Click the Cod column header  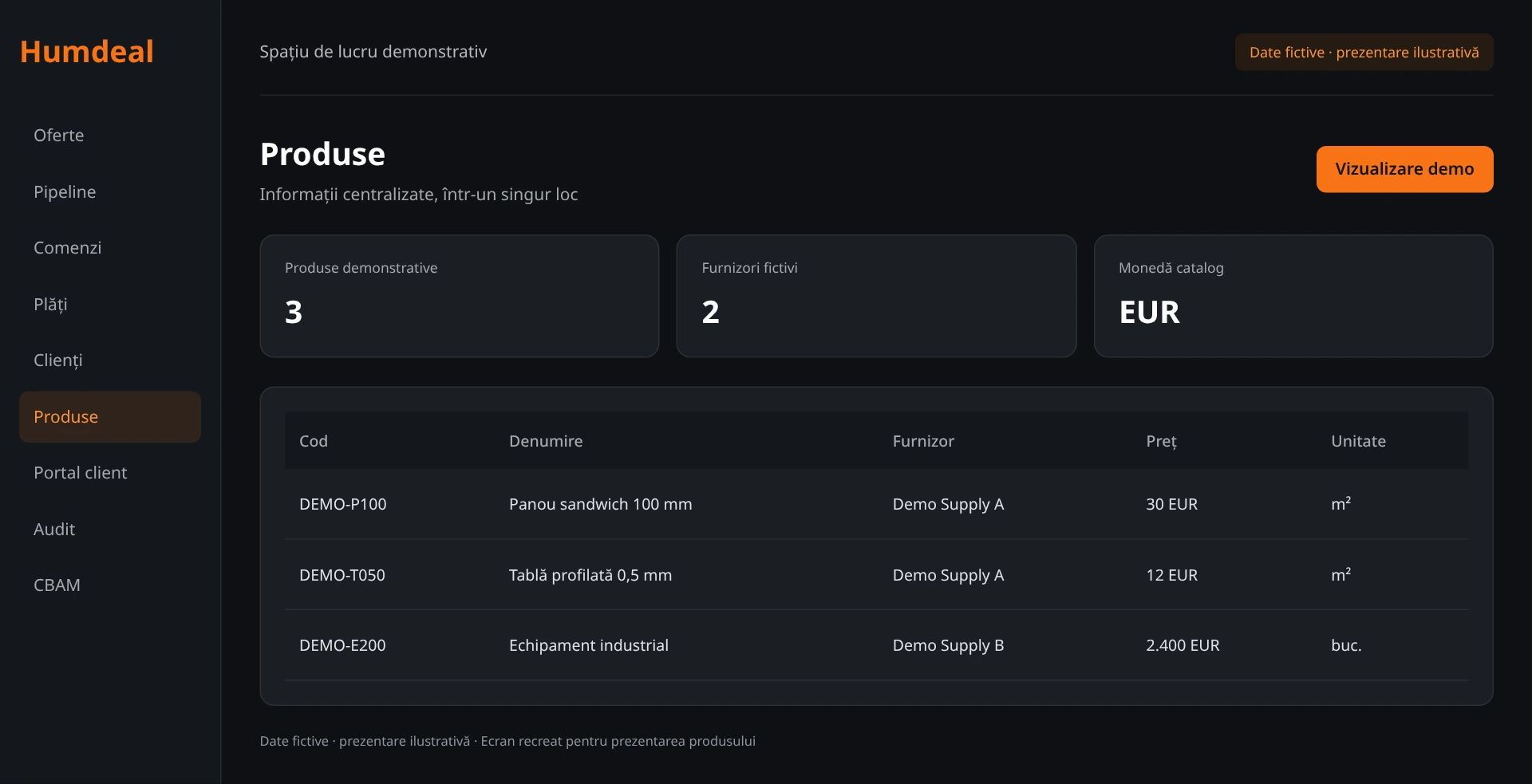point(314,441)
